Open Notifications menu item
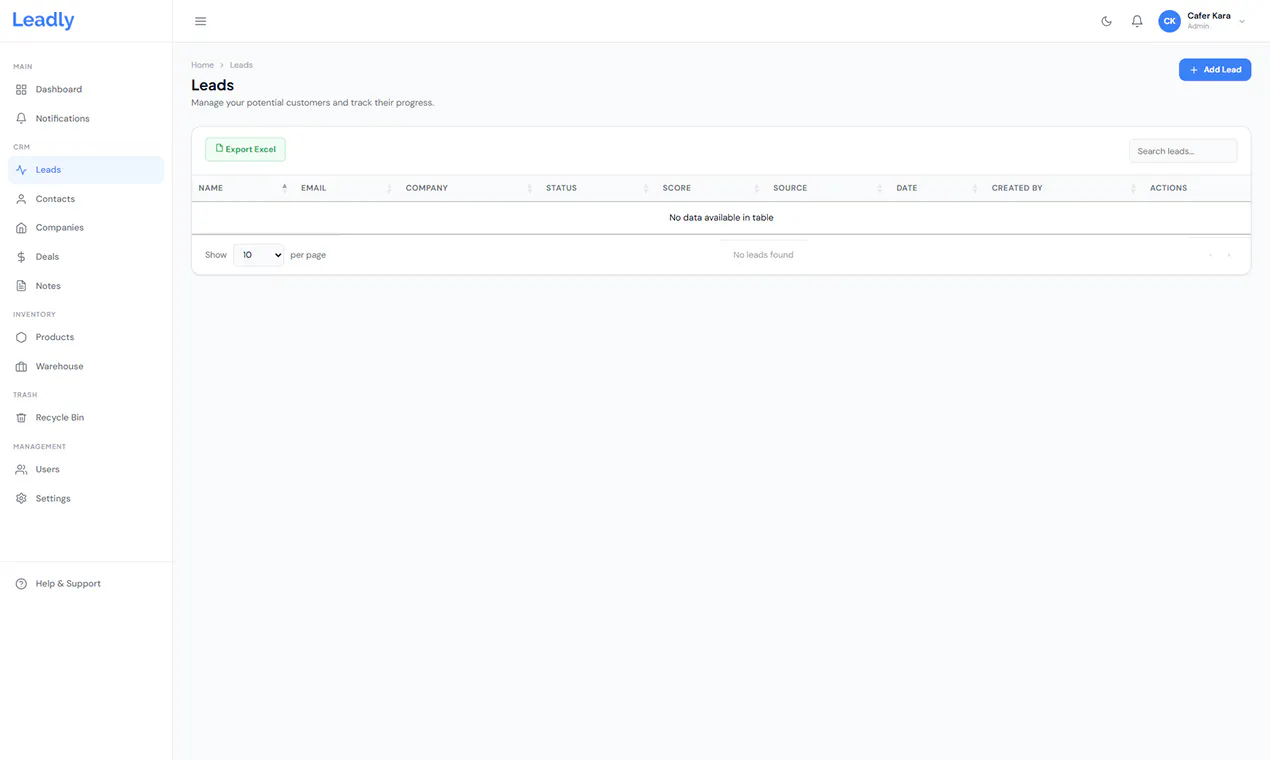This screenshot has width=1270, height=760. (x=86, y=119)
